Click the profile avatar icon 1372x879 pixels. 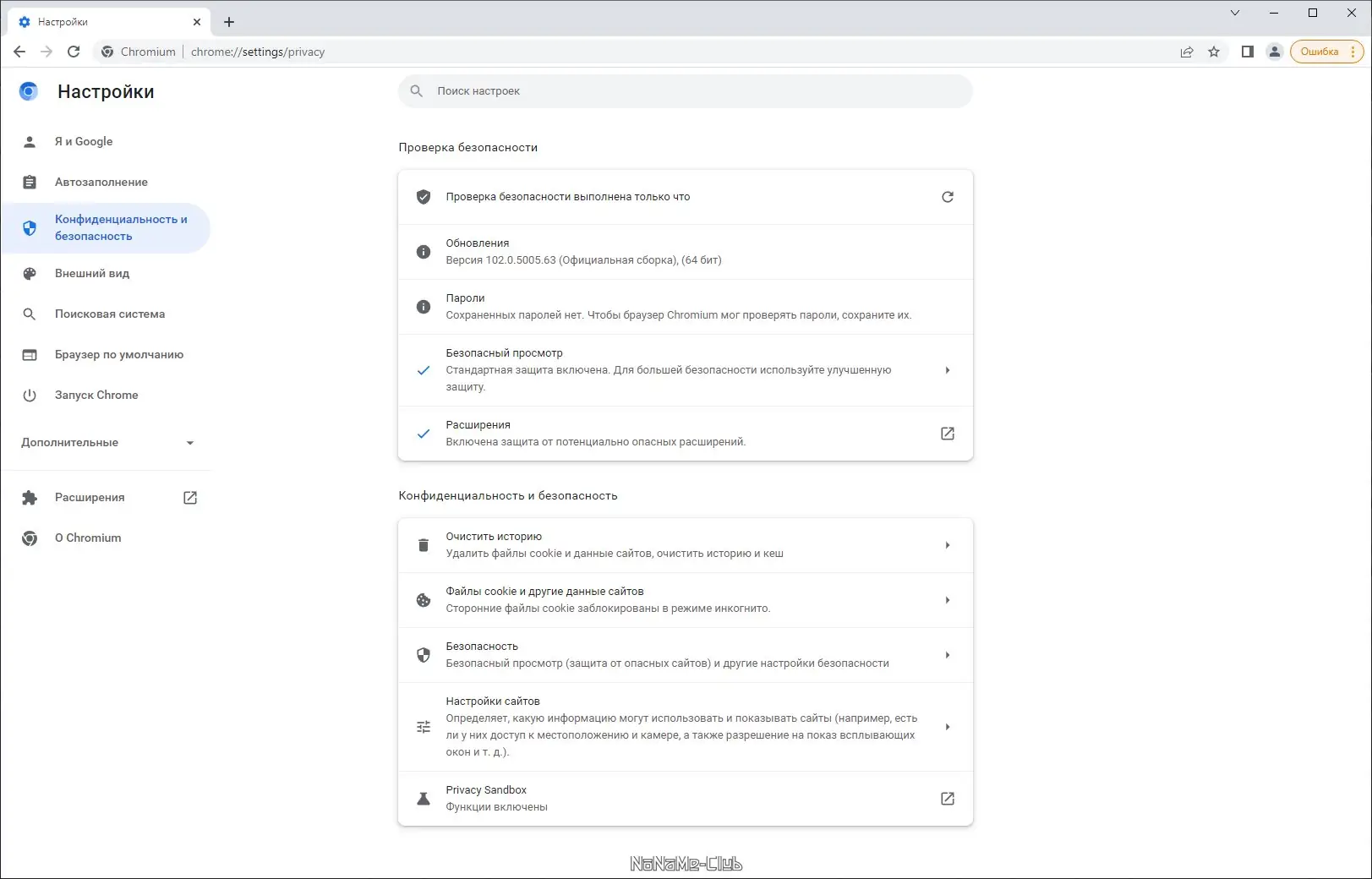coord(1274,52)
